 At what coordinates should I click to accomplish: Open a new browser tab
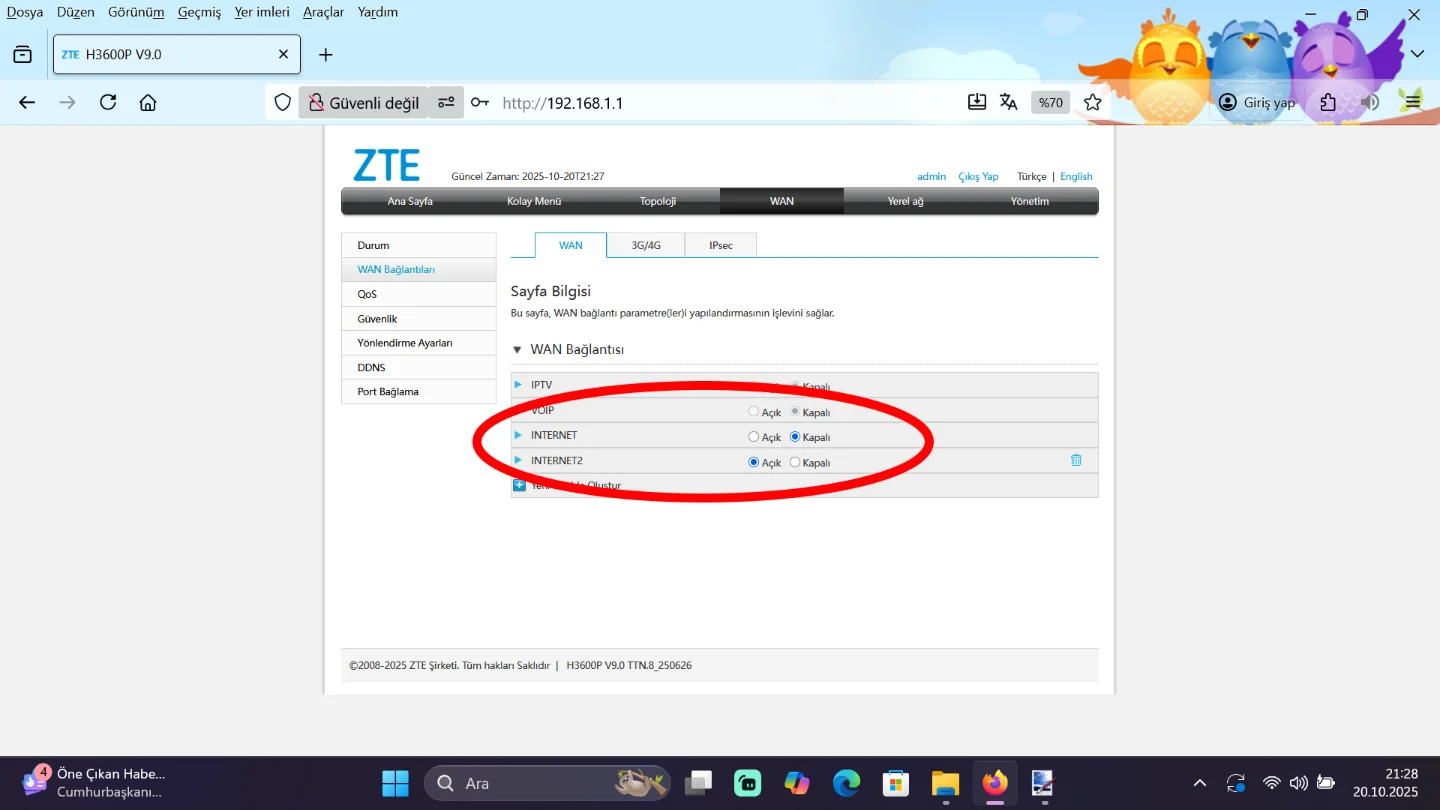point(326,55)
